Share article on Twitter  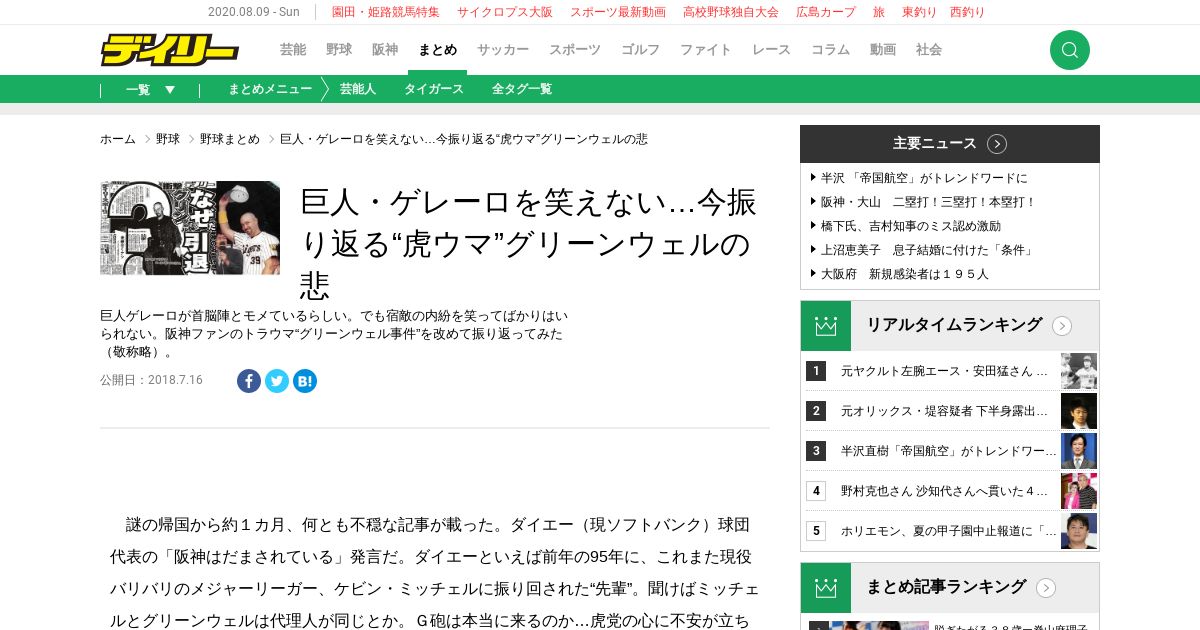click(277, 381)
